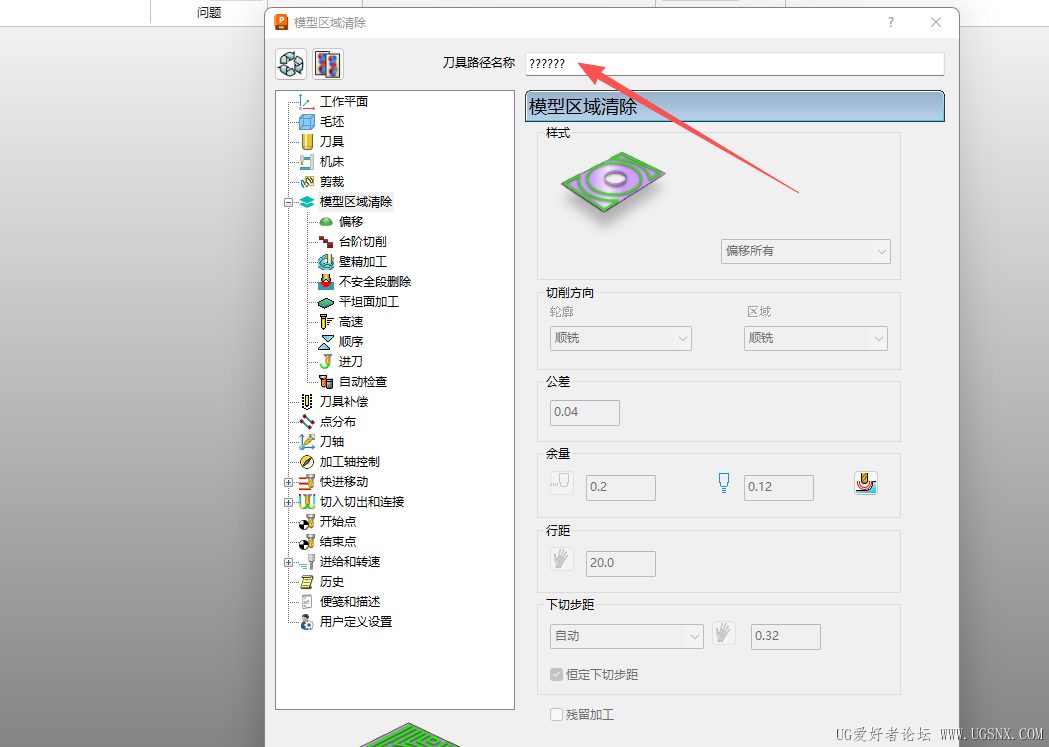Image resolution: width=1049 pixels, height=747 pixels.
Task: Enable the 残留加工 checkbox
Action: click(556, 715)
